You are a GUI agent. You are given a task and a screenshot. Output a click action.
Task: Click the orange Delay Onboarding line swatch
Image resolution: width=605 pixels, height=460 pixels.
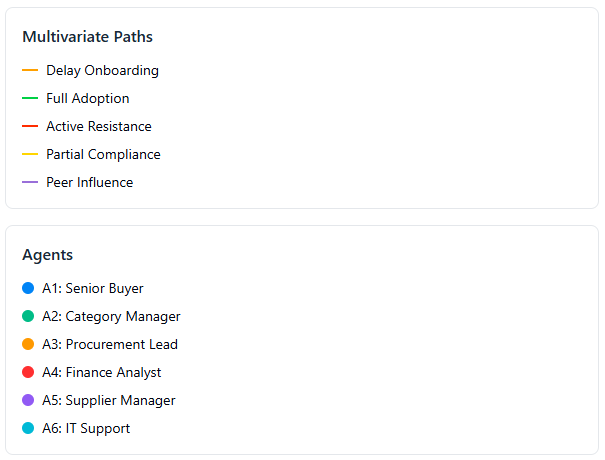[x=30, y=71]
